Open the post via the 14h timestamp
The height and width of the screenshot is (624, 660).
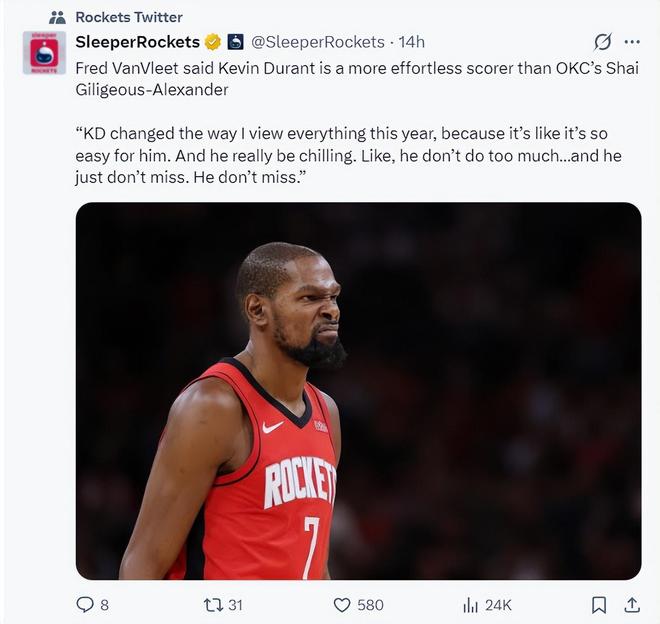(411, 42)
